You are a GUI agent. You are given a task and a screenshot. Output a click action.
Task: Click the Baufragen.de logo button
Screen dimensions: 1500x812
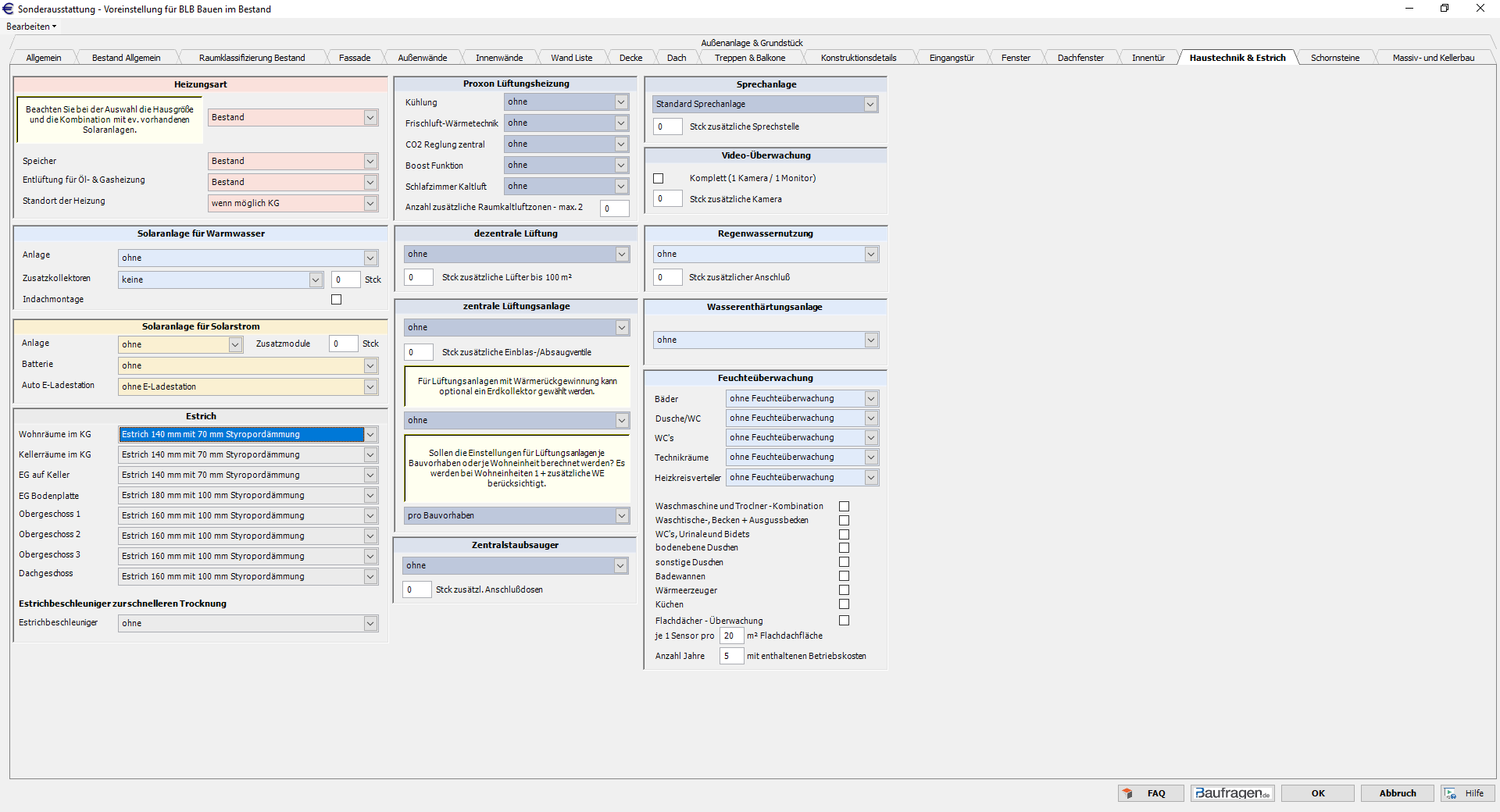click(1232, 793)
